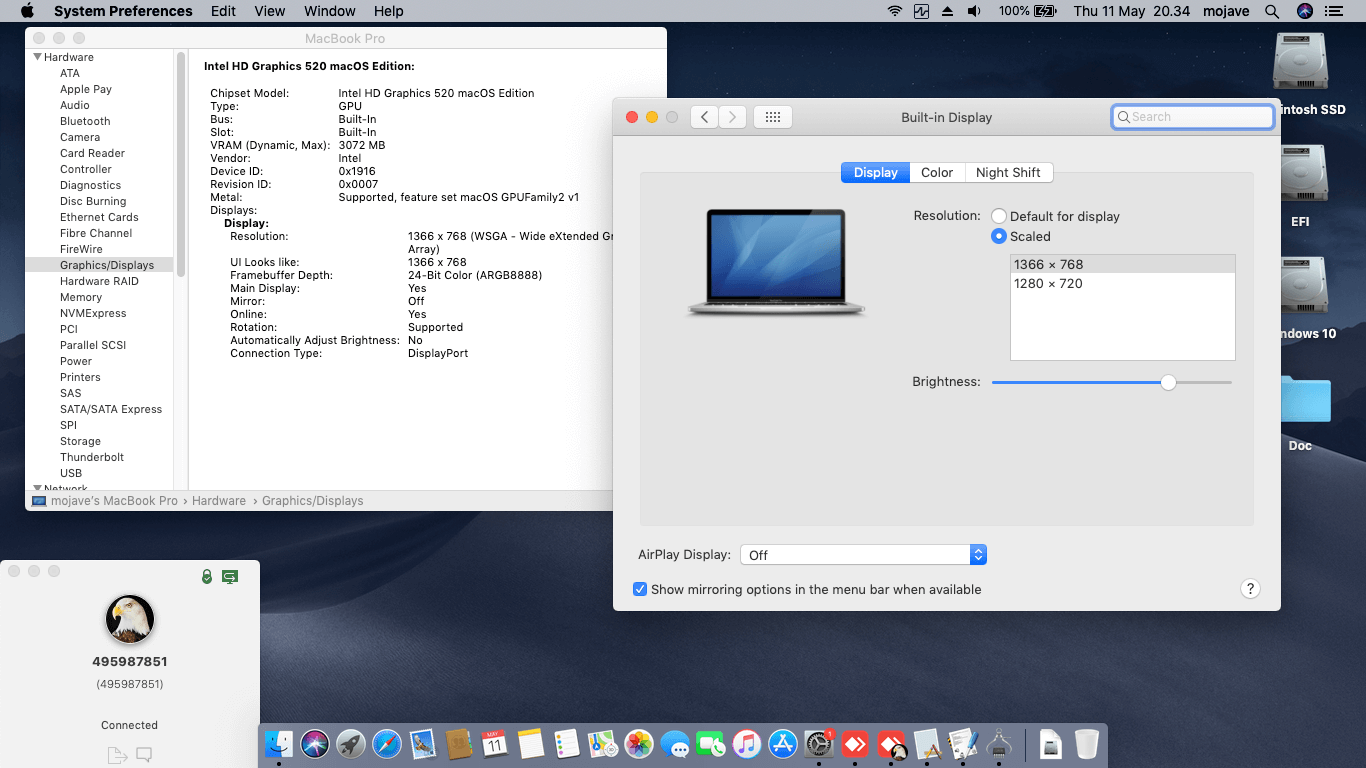Click AnyDesk file transfer icon
The width and height of the screenshot is (1366, 768).
coord(116,755)
